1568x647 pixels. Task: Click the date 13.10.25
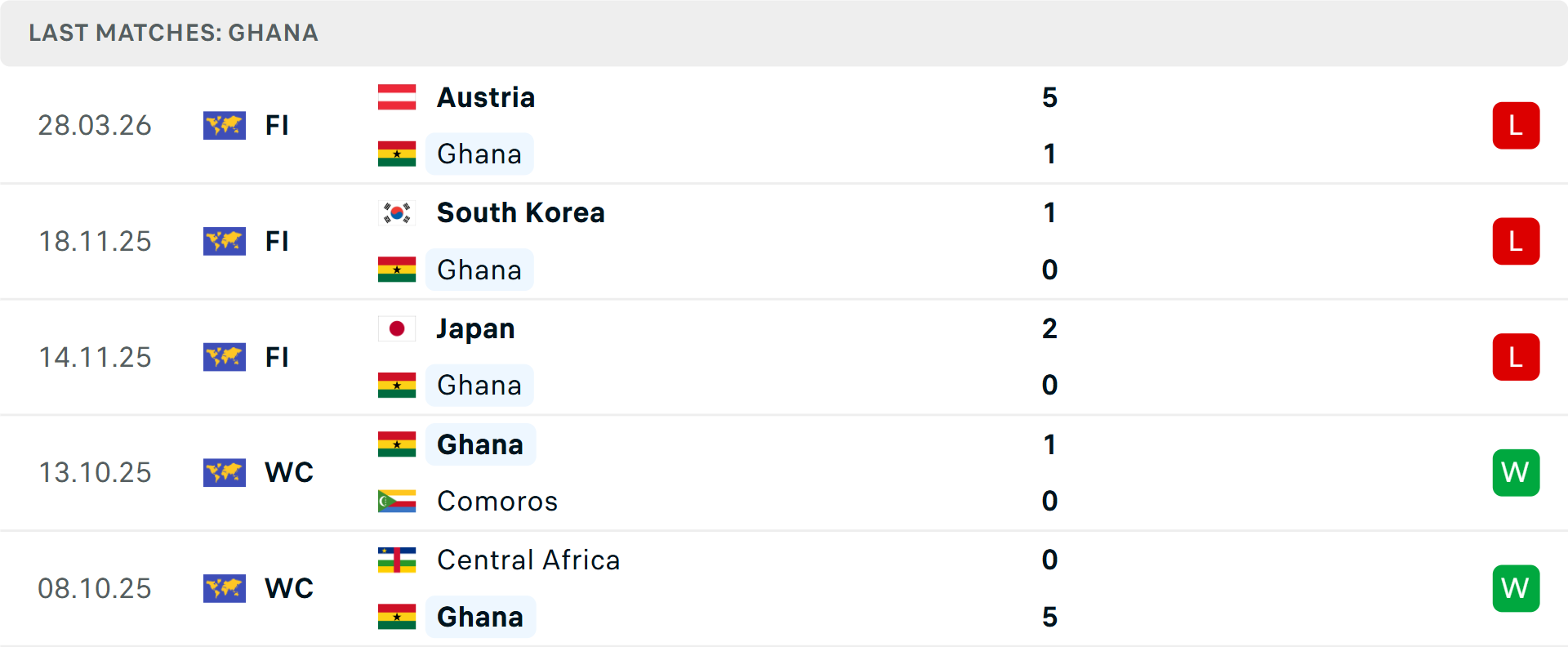(x=95, y=472)
